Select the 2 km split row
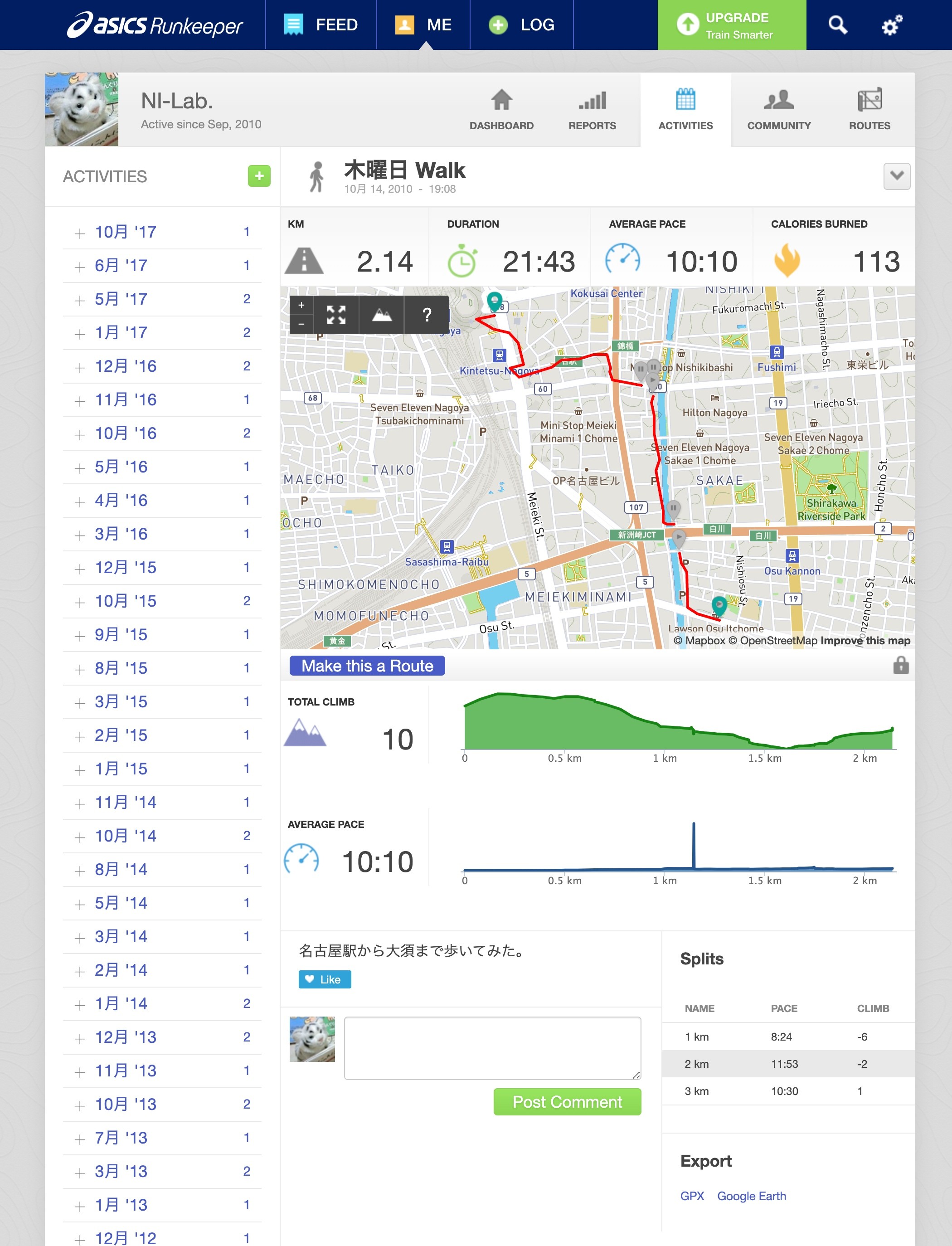This screenshot has width=952, height=1246. pyautogui.click(x=788, y=1064)
